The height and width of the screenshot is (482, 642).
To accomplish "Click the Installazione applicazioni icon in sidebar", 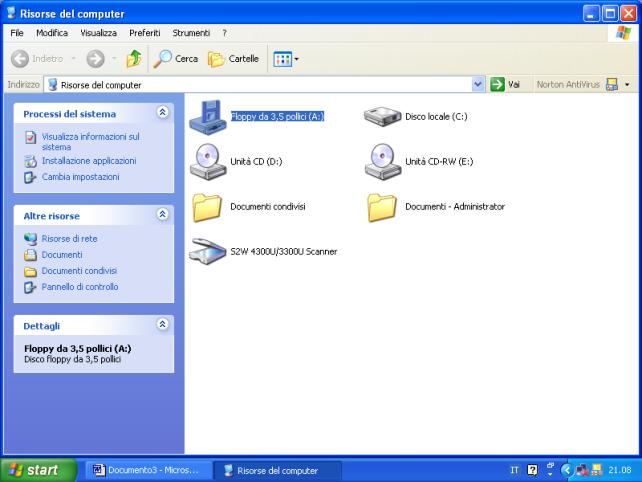I will (x=30, y=161).
